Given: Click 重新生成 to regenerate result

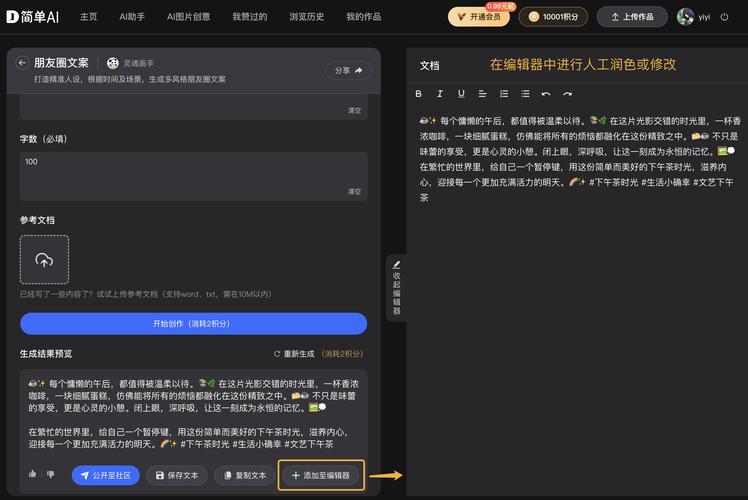Looking at the screenshot, I should (x=294, y=354).
